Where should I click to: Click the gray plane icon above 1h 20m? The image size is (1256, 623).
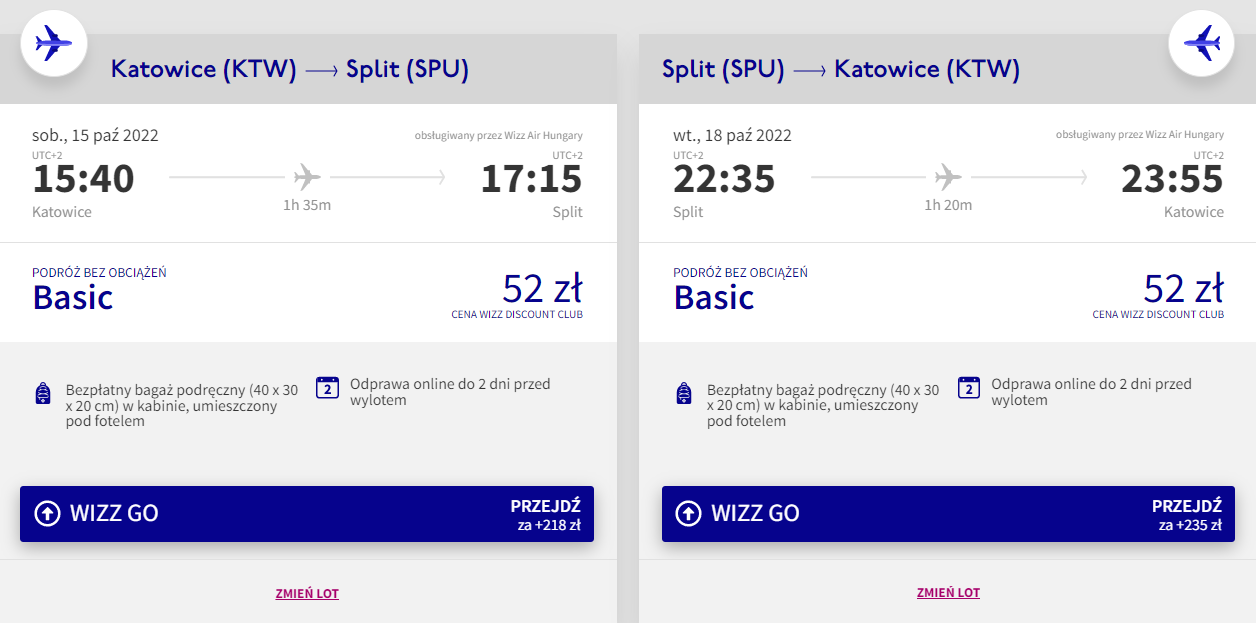point(948,178)
